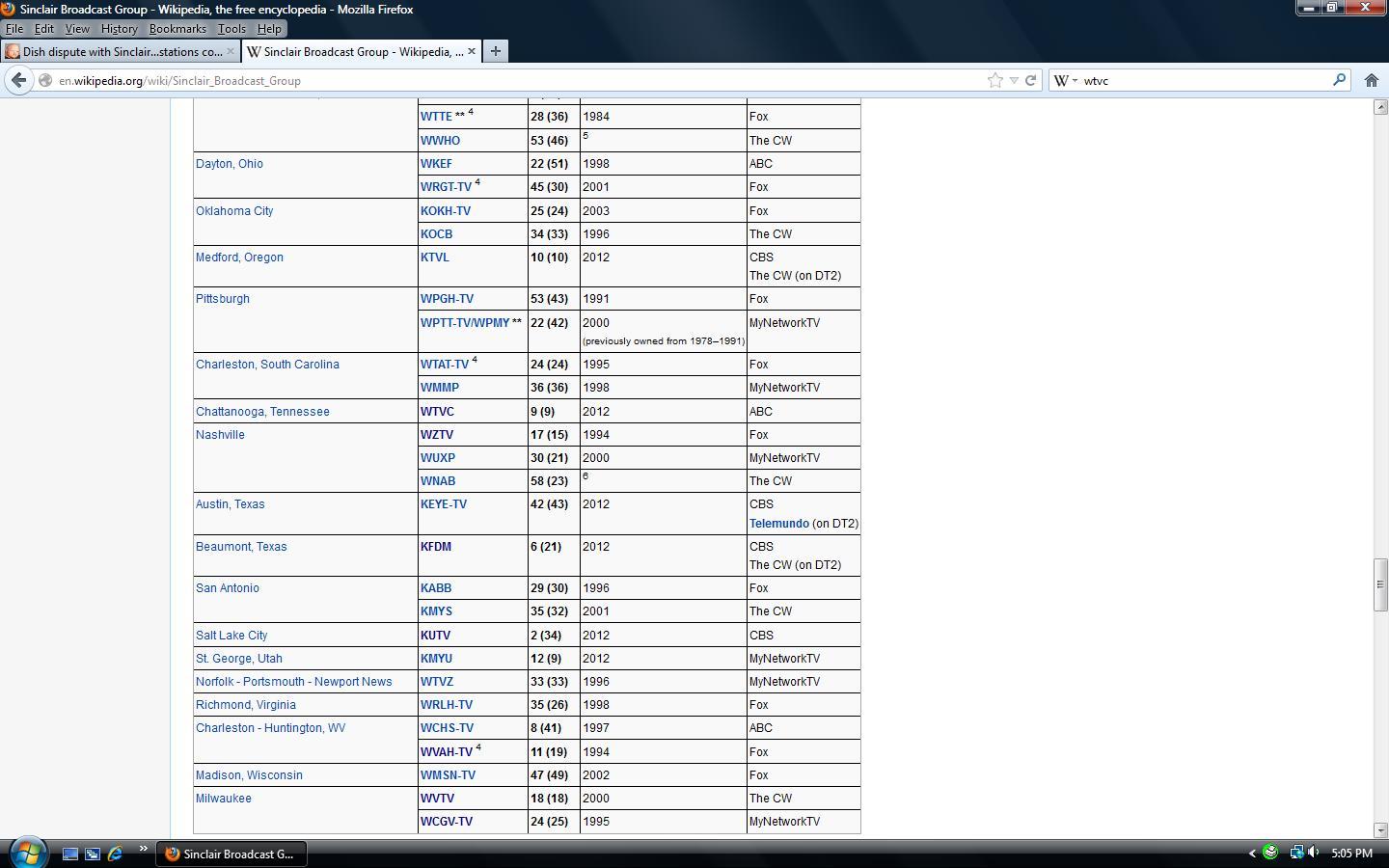Open the WPGH-TV station link
This screenshot has width=1389, height=868.
[447, 299]
